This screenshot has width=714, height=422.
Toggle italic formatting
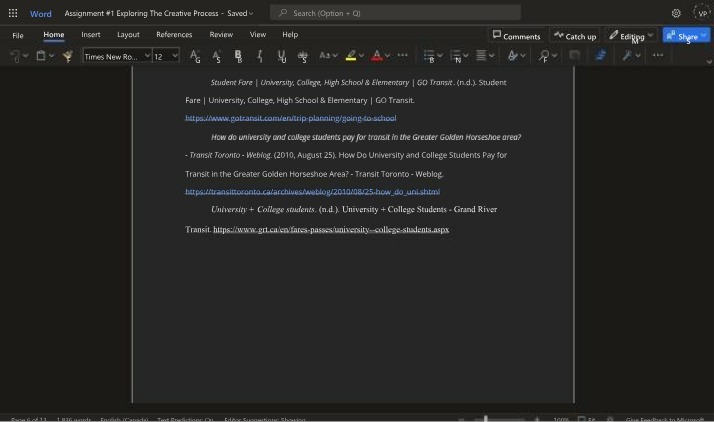pyautogui.click(x=260, y=56)
